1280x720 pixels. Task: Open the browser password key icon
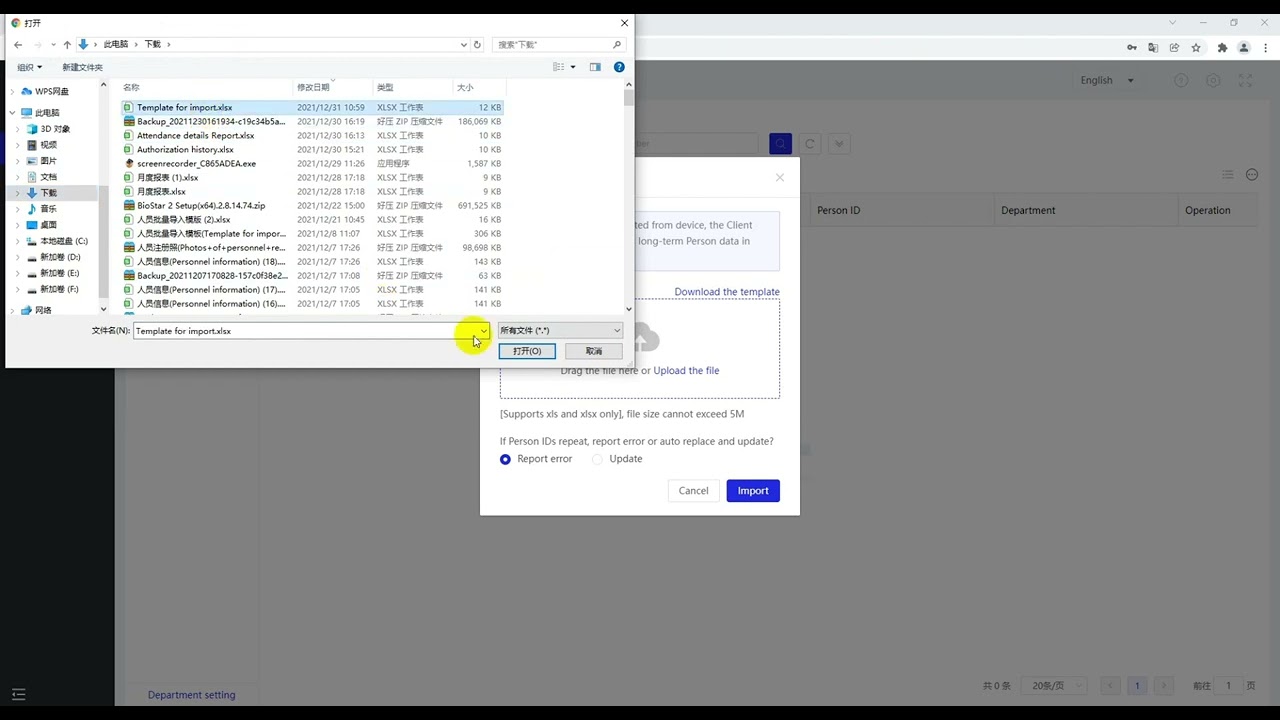coord(1131,48)
